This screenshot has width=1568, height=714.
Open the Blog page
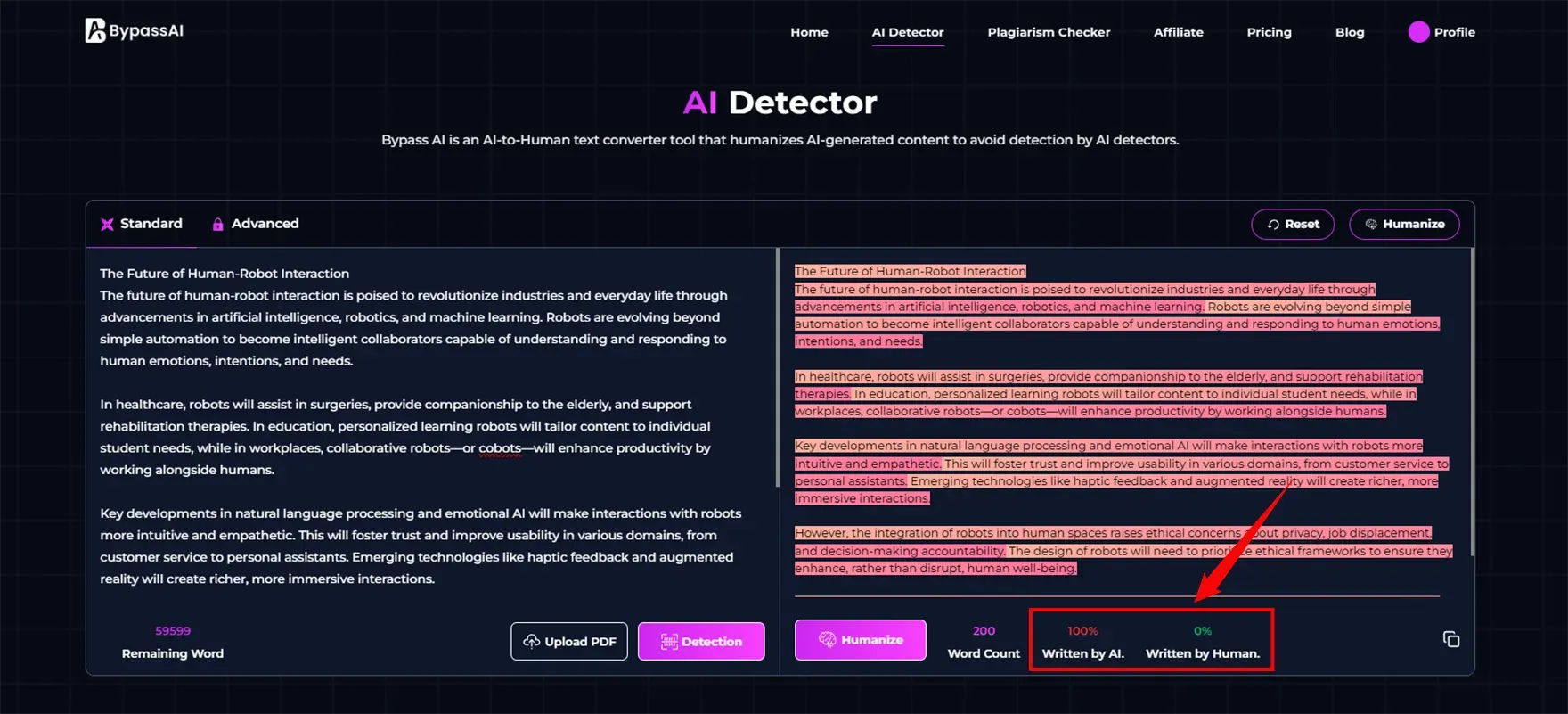tap(1350, 32)
